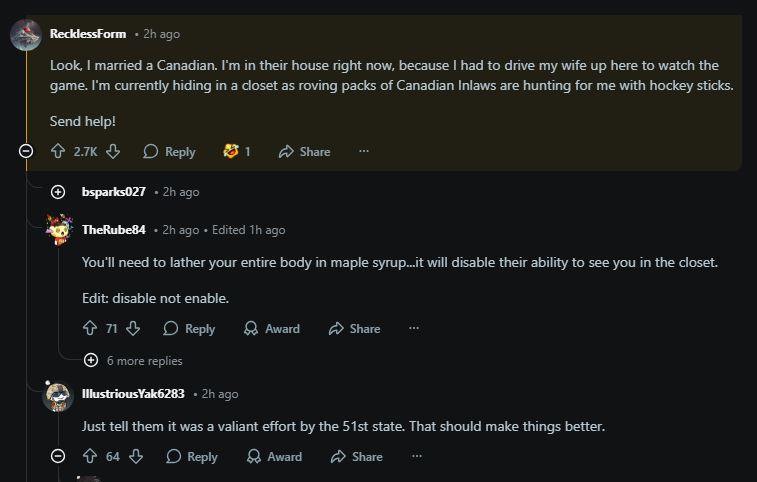Image resolution: width=757 pixels, height=482 pixels.
Task: Downvote TheRube84's comment
Action: 134,328
